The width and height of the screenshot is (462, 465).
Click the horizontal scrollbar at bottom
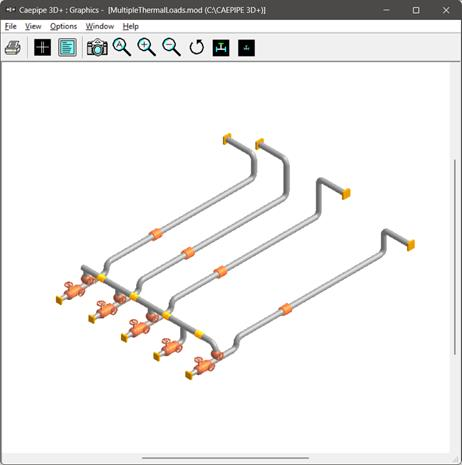tap(225, 458)
